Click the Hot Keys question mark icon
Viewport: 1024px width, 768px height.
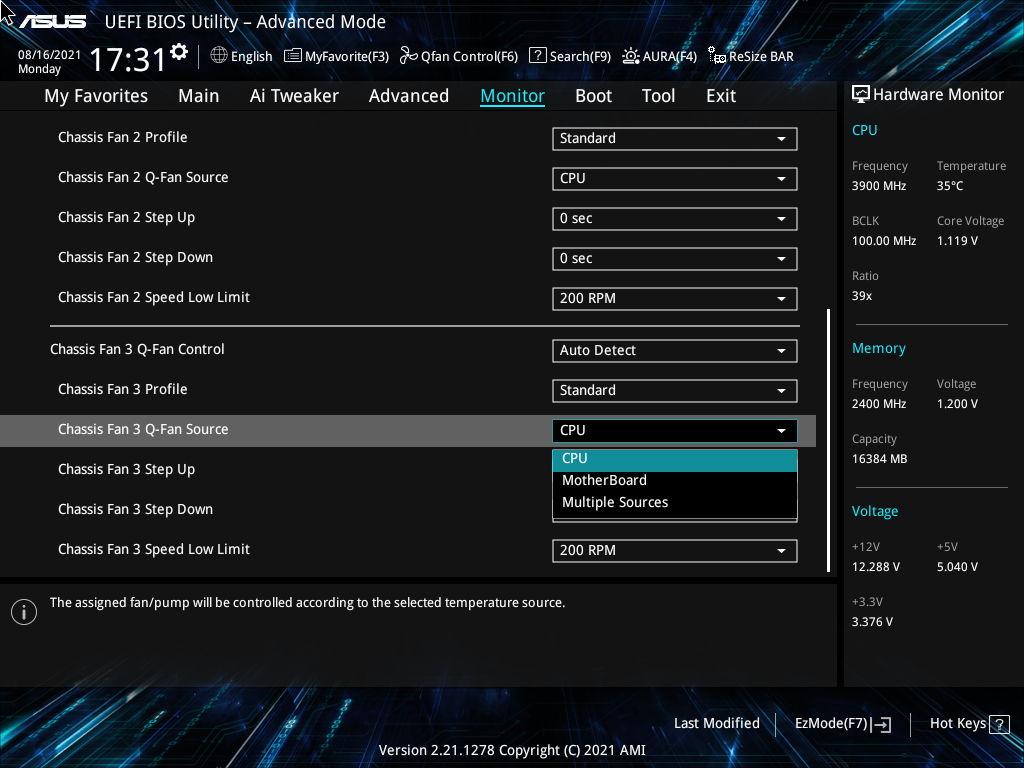999,724
